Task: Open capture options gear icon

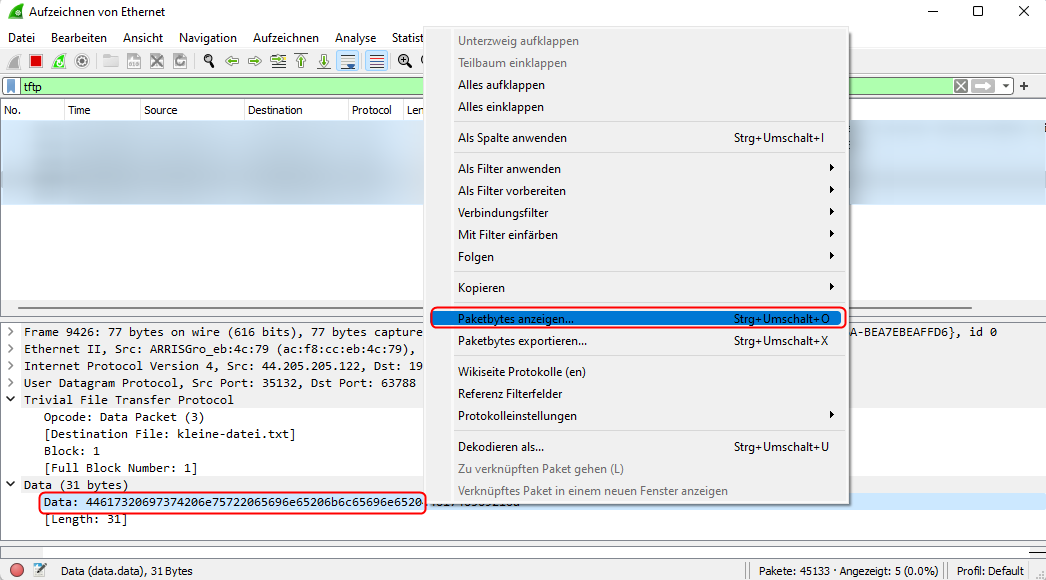Action: (82, 61)
